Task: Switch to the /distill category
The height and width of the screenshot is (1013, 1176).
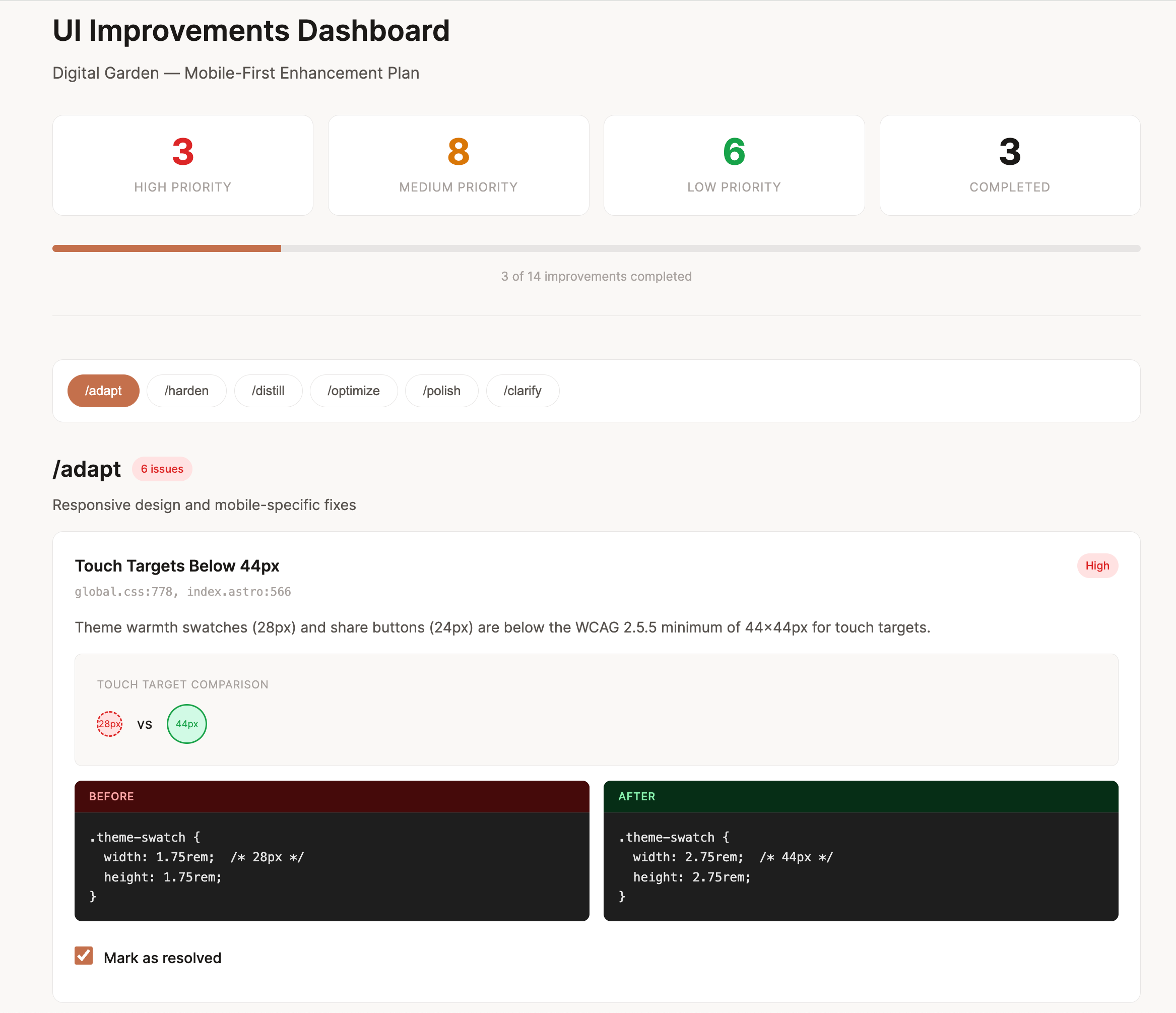Action: tap(269, 391)
